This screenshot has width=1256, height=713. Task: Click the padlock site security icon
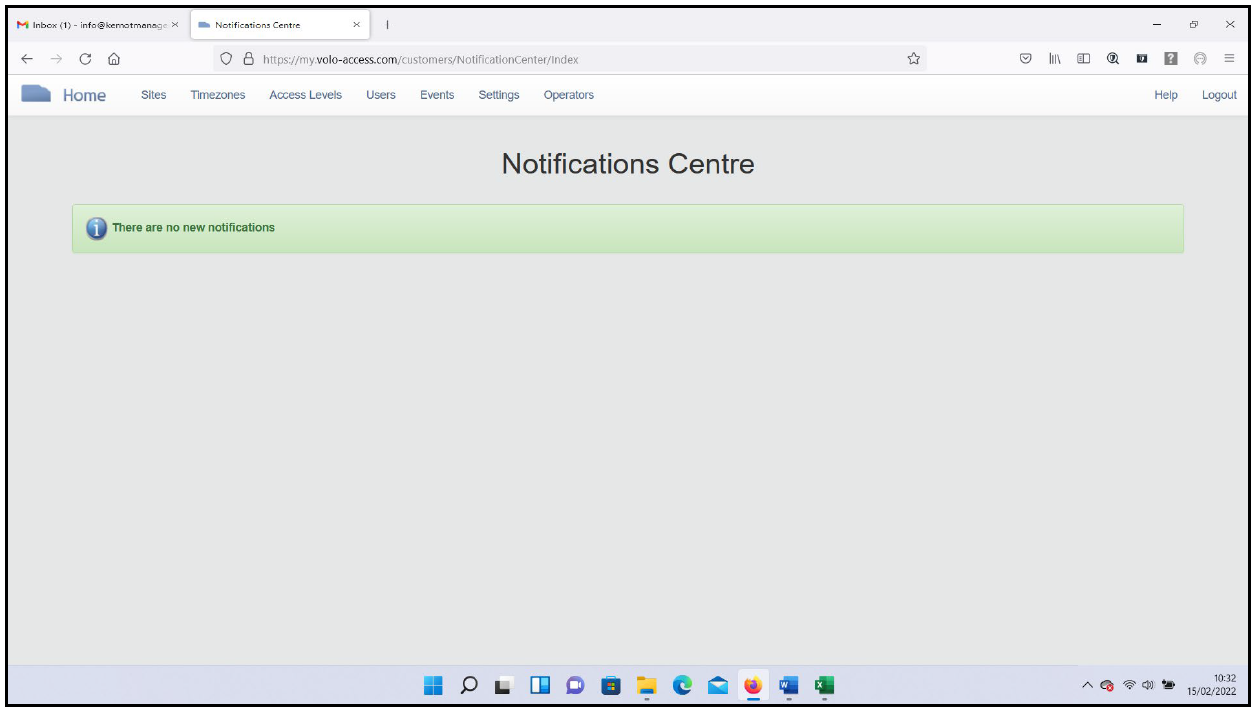248,58
